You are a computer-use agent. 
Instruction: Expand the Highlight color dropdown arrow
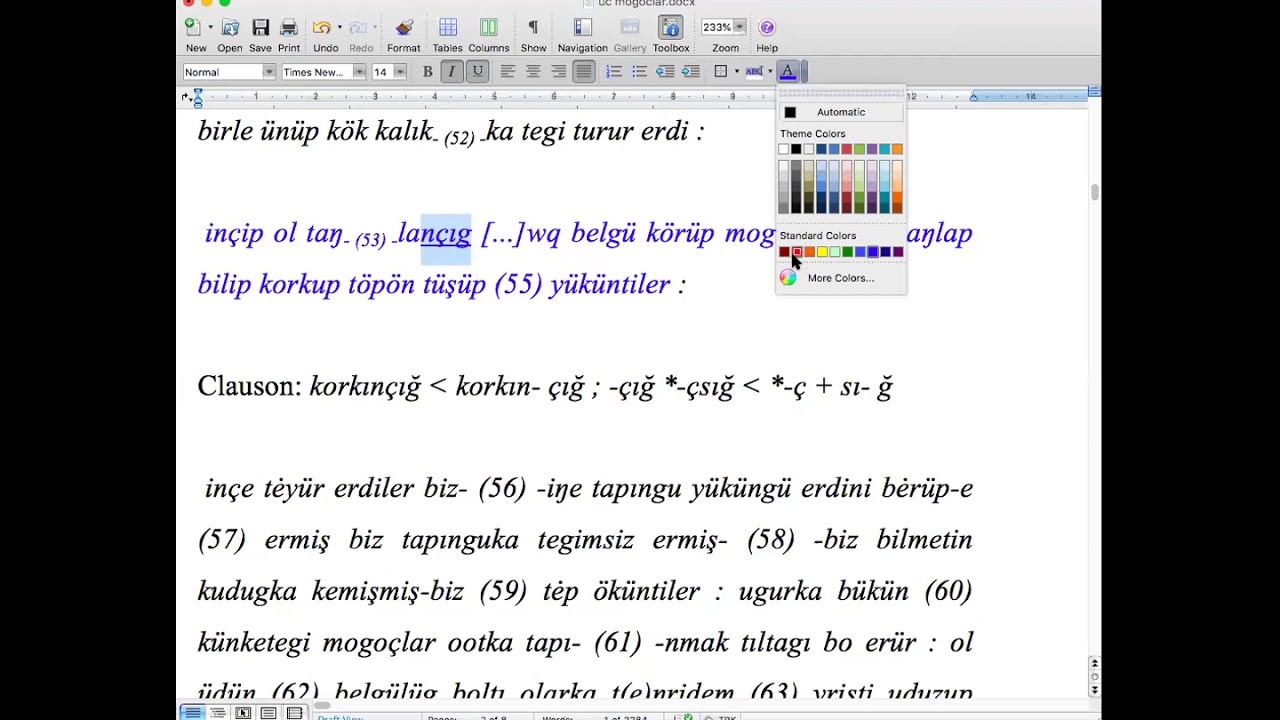[769, 72]
